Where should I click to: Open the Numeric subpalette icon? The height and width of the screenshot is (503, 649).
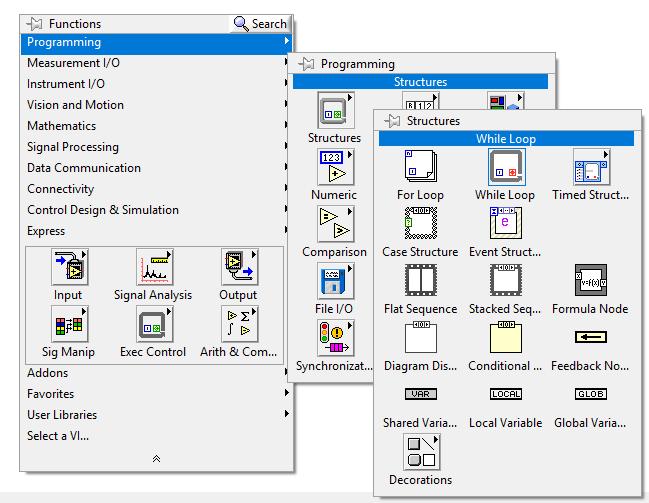pos(336,167)
